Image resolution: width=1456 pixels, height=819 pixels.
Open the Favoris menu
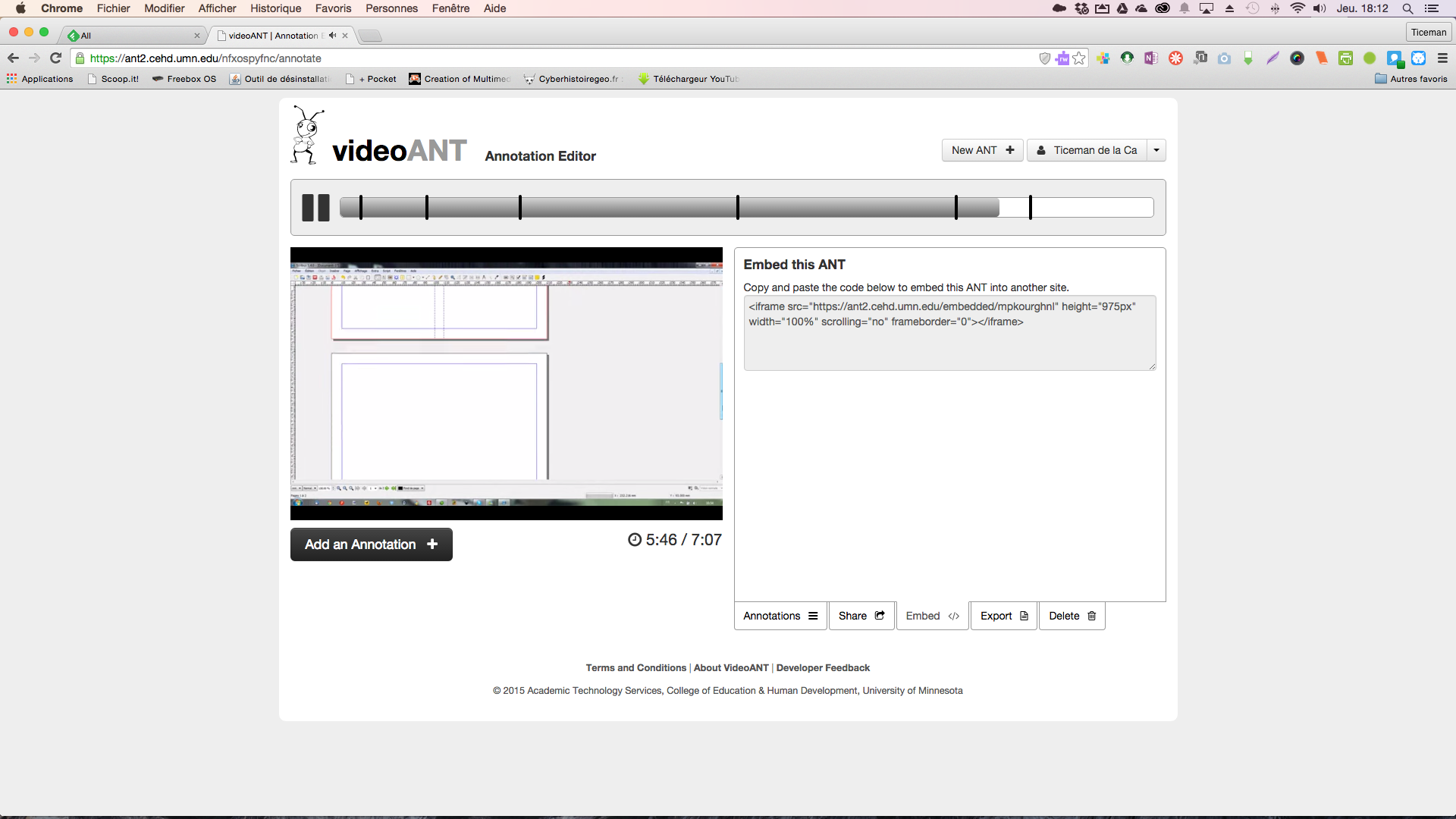333,8
